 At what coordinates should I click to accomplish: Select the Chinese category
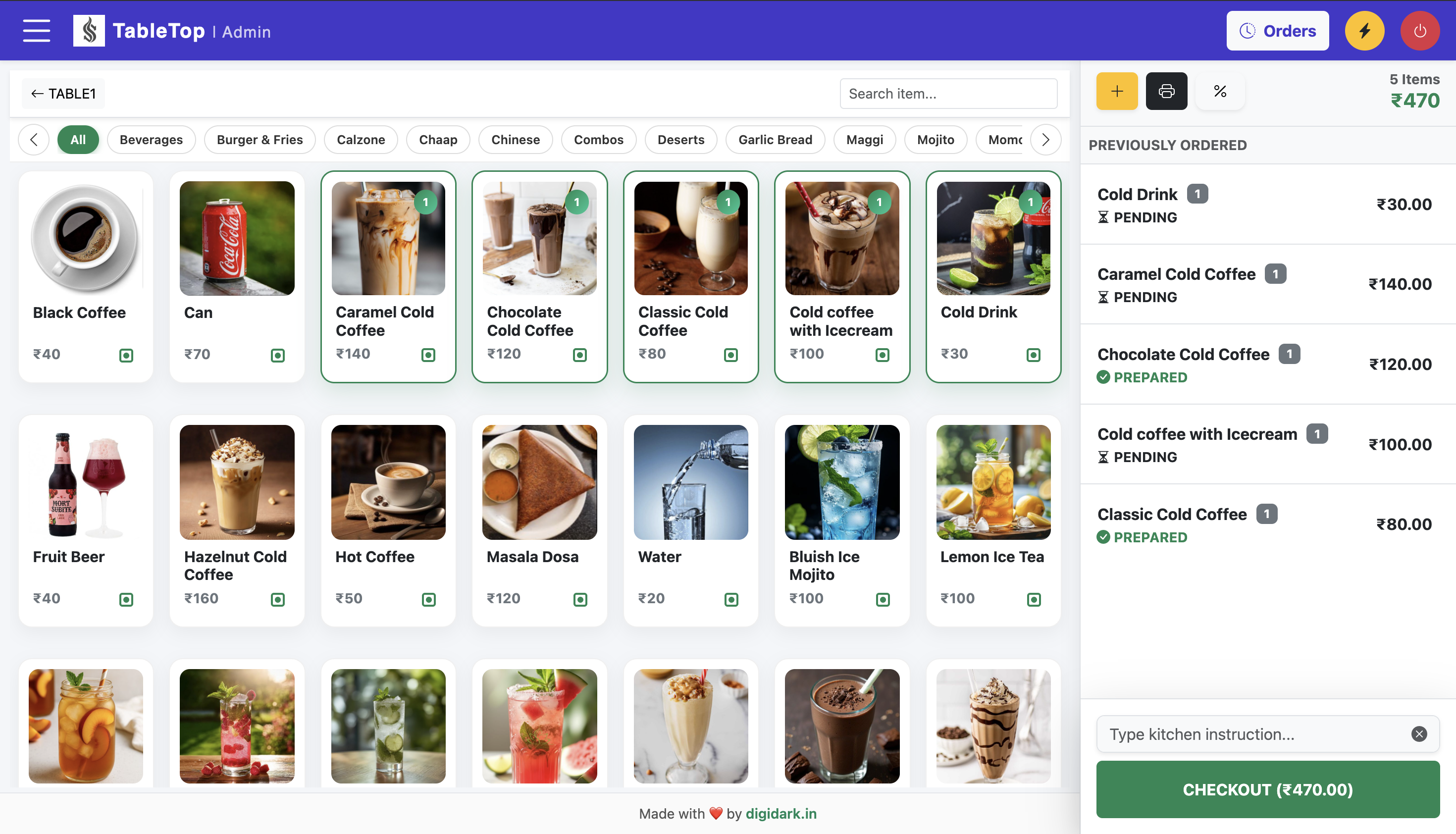tap(516, 140)
